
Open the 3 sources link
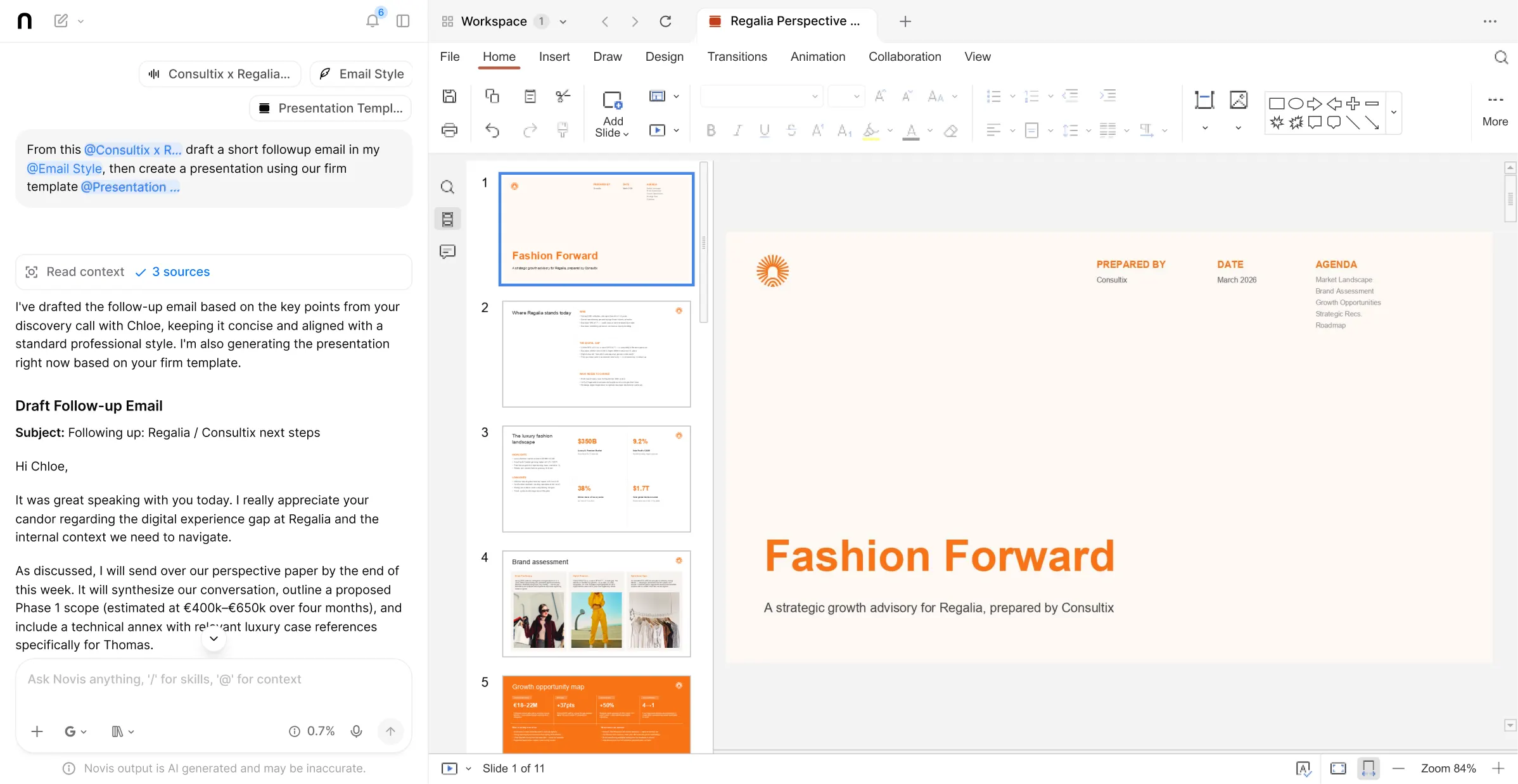(181, 272)
